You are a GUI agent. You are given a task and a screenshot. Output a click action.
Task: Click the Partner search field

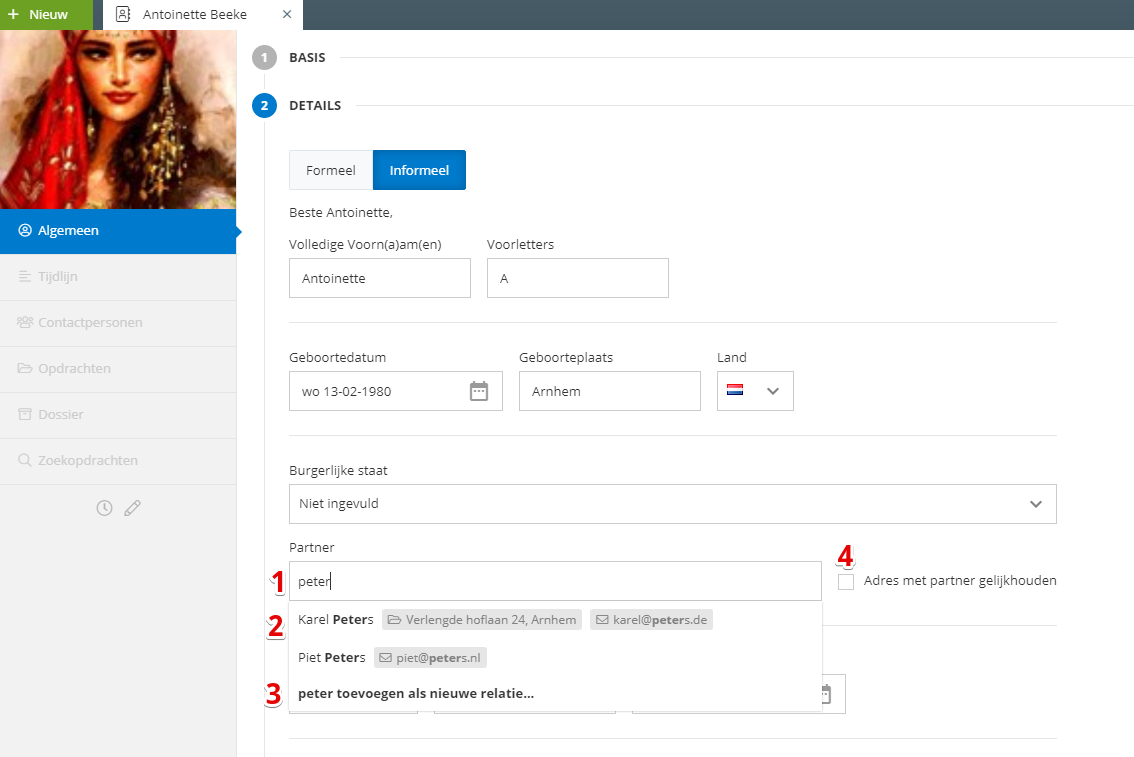coord(555,581)
